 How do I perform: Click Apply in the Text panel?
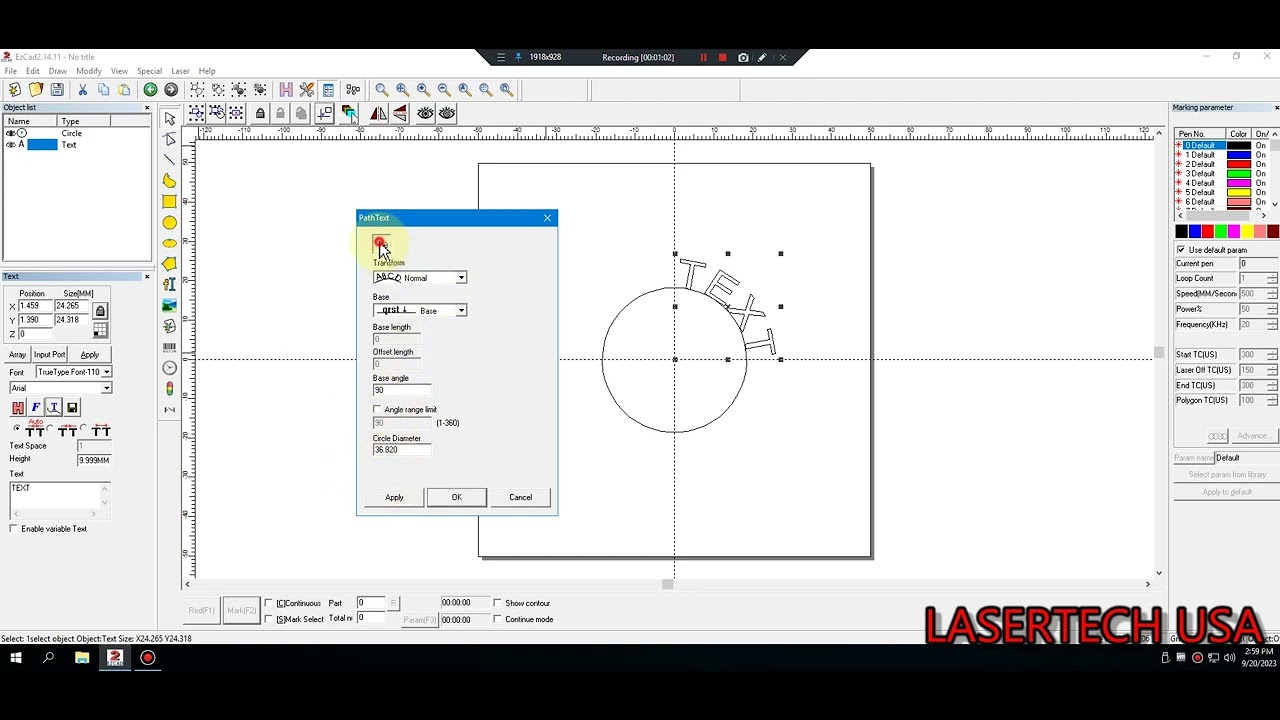point(90,355)
